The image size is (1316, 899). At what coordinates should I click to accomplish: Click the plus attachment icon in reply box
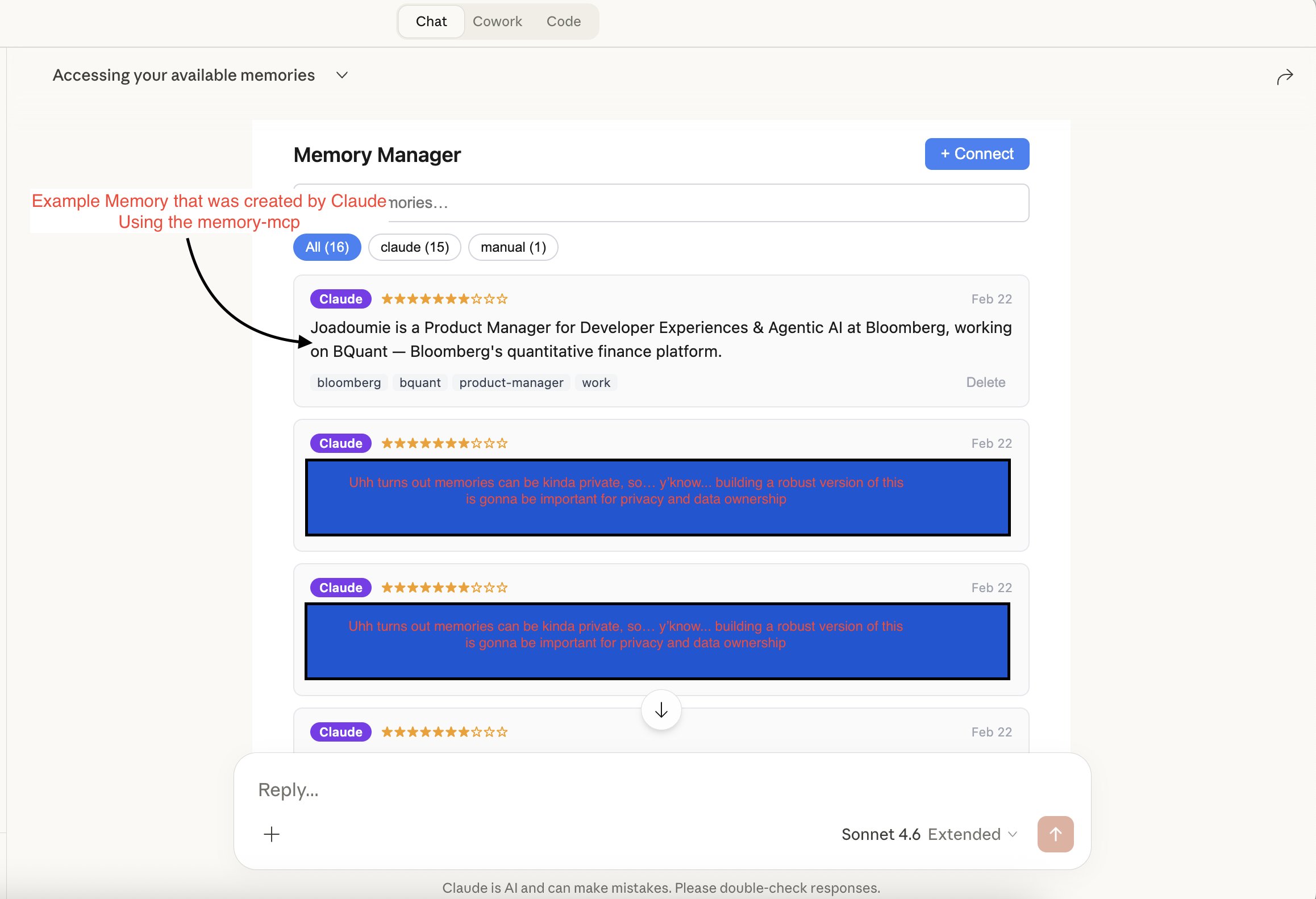[272, 834]
